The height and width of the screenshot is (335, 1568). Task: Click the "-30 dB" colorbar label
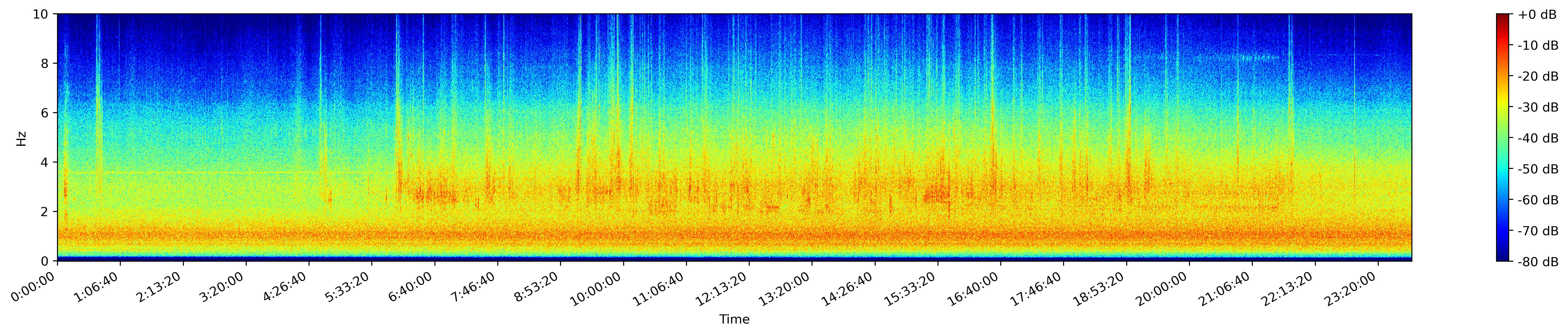tap(1539, 108)
